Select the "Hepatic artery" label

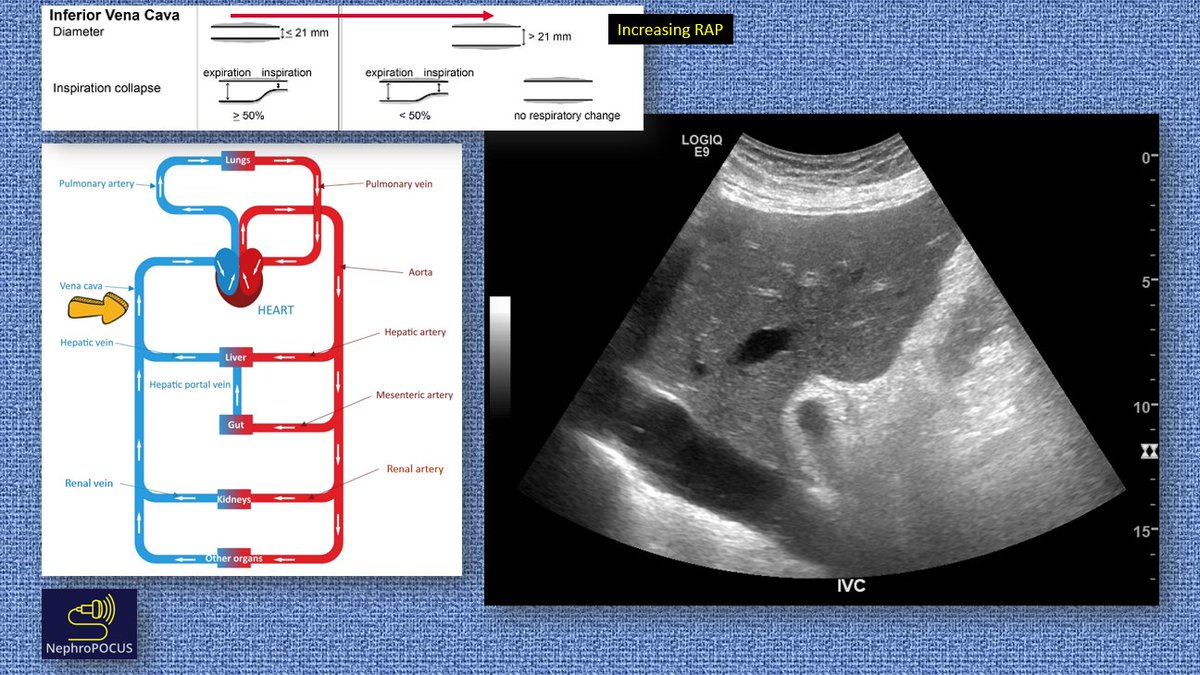point(415,331)
